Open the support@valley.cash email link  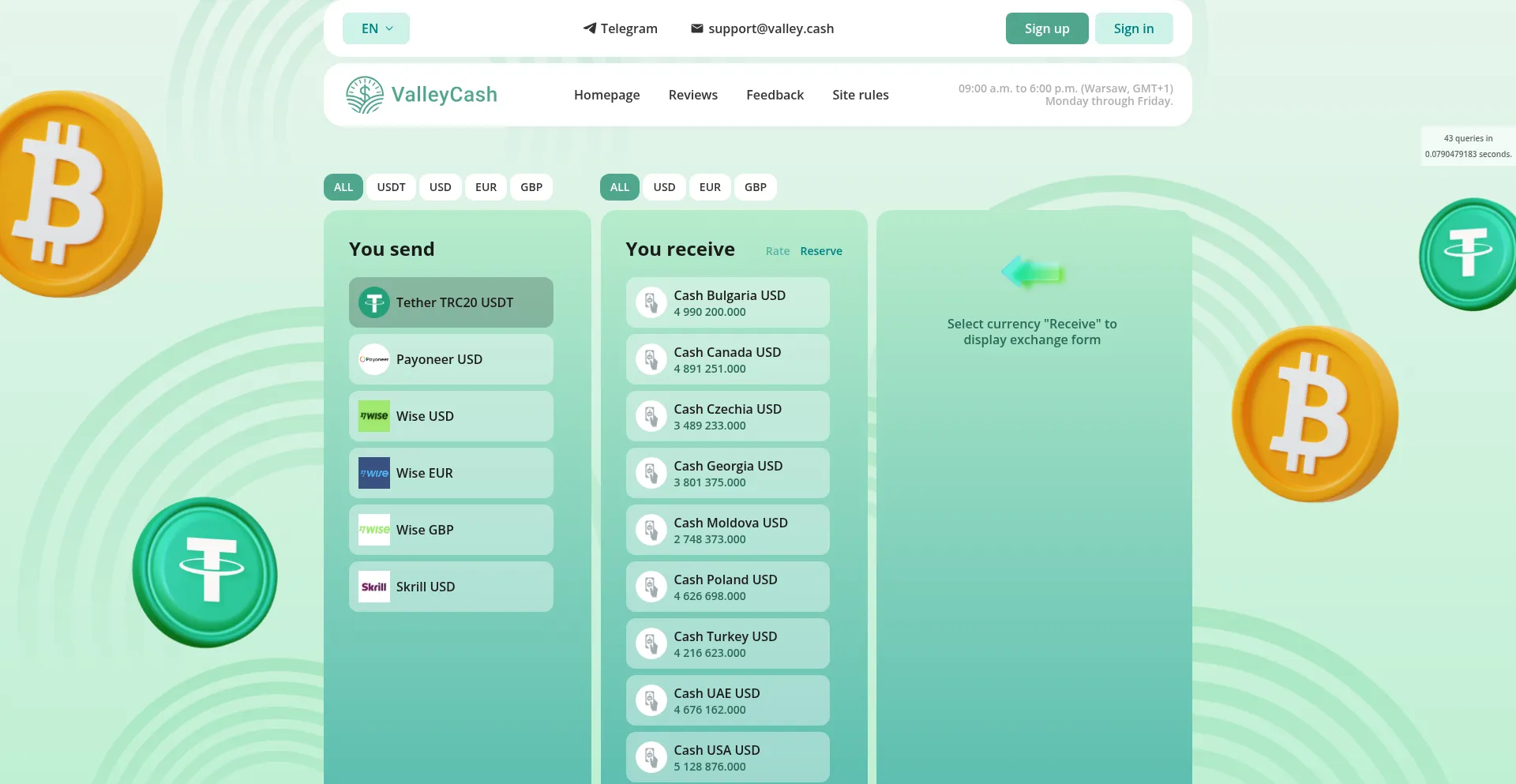click(x=771, y=28)
